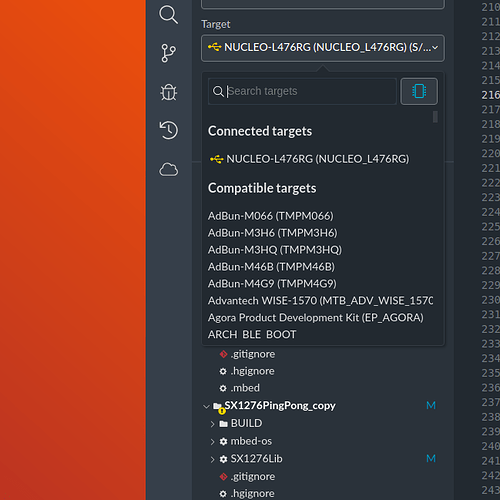Click editor line number 230
This screenshot has width=500, height=500.
(491, 300)
